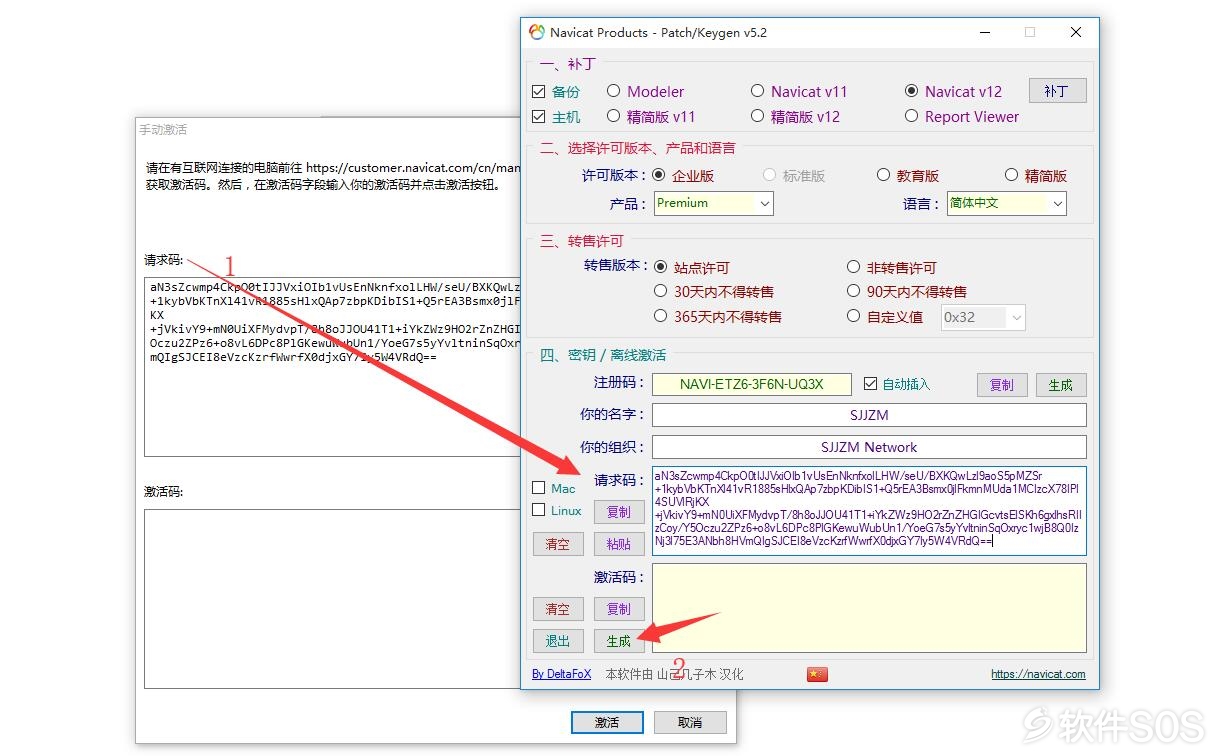The width and height of the screenshot is (1222, 756).
Task: Click 生成 next to the 注册码 field
Action: [x=1061, y=385]
